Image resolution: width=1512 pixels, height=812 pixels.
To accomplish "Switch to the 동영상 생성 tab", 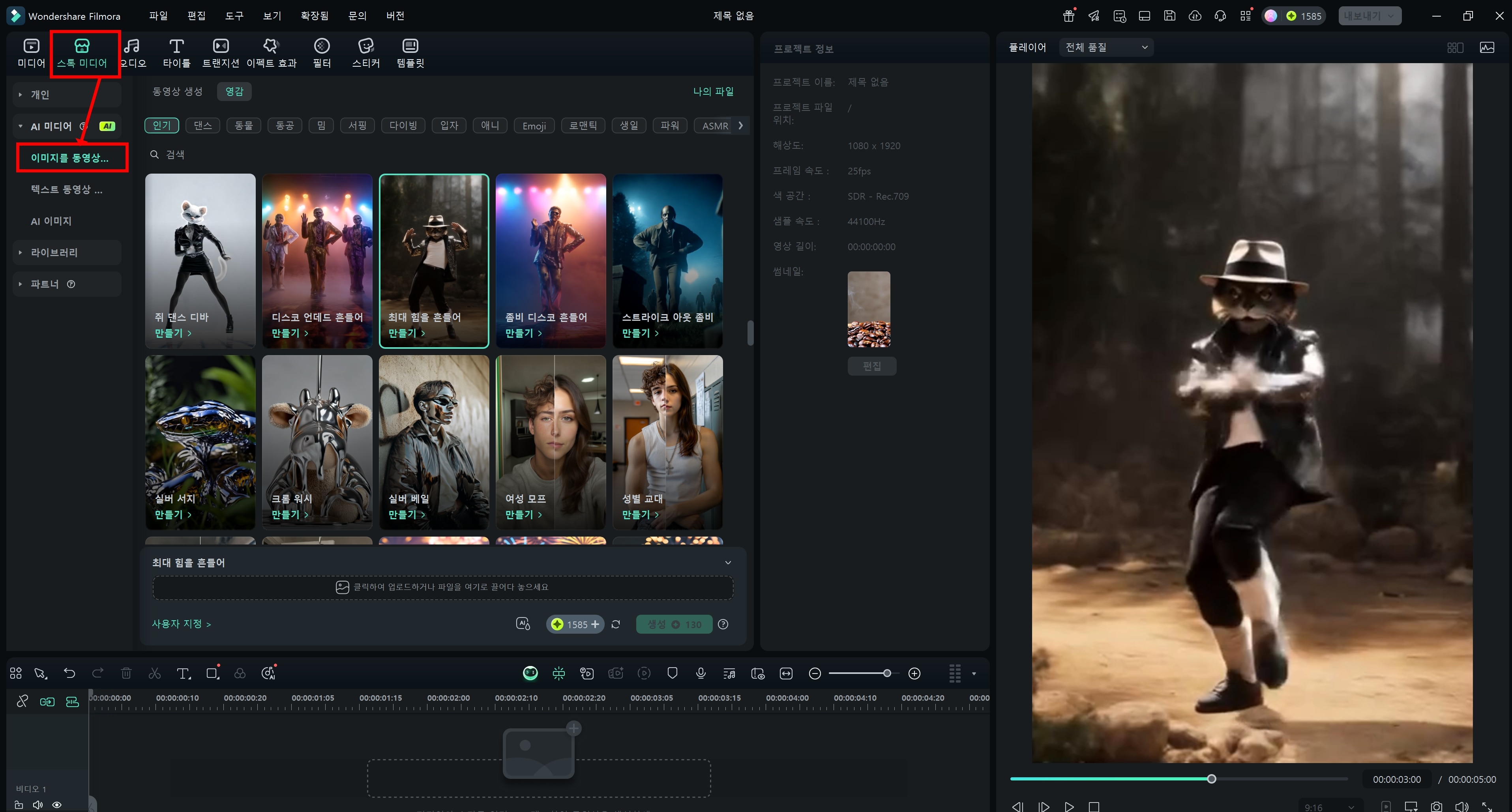I will pyautogui.click(x=177, y=91).
